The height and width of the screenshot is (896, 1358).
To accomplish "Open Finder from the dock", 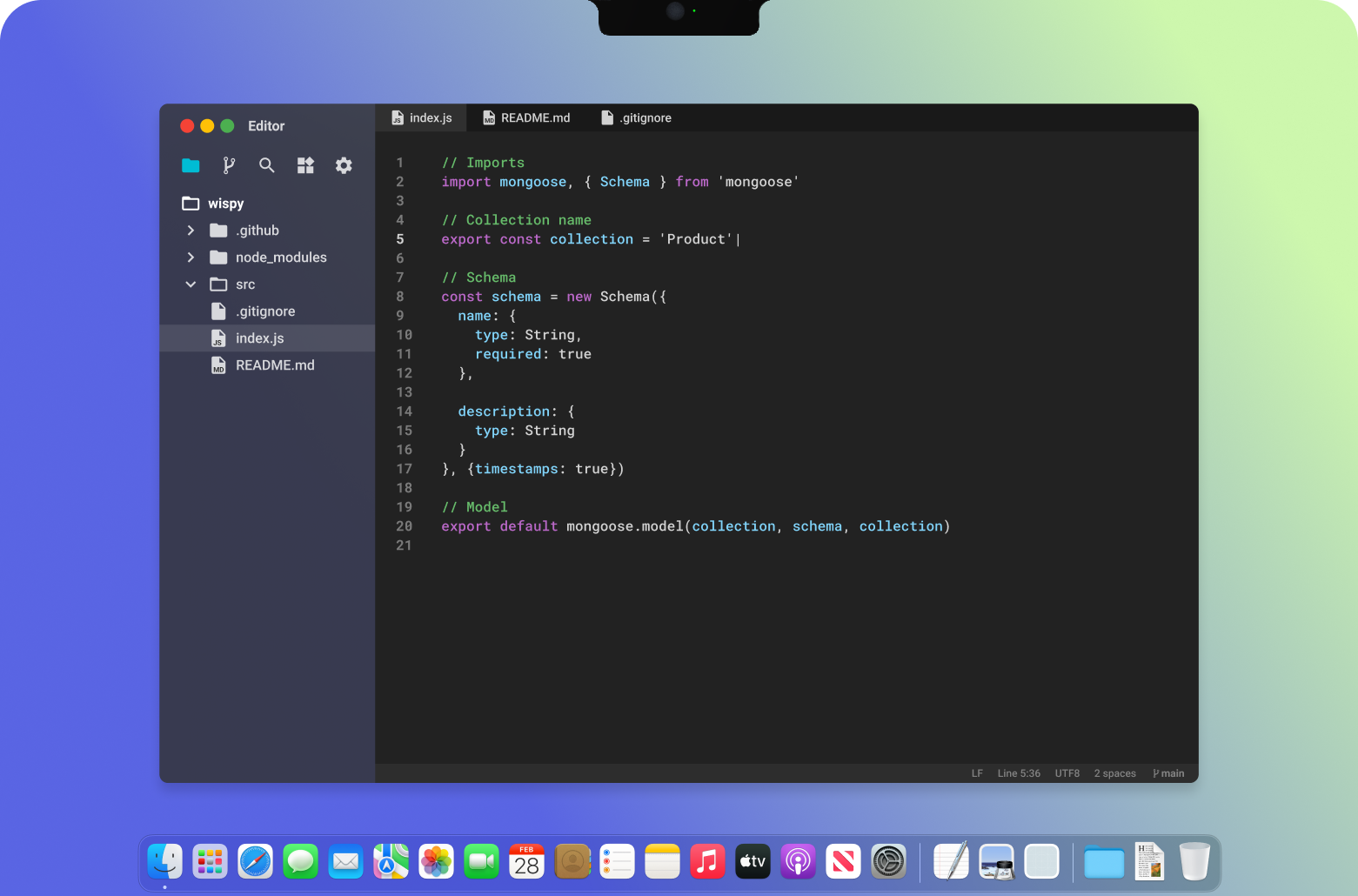I will 164,862.
